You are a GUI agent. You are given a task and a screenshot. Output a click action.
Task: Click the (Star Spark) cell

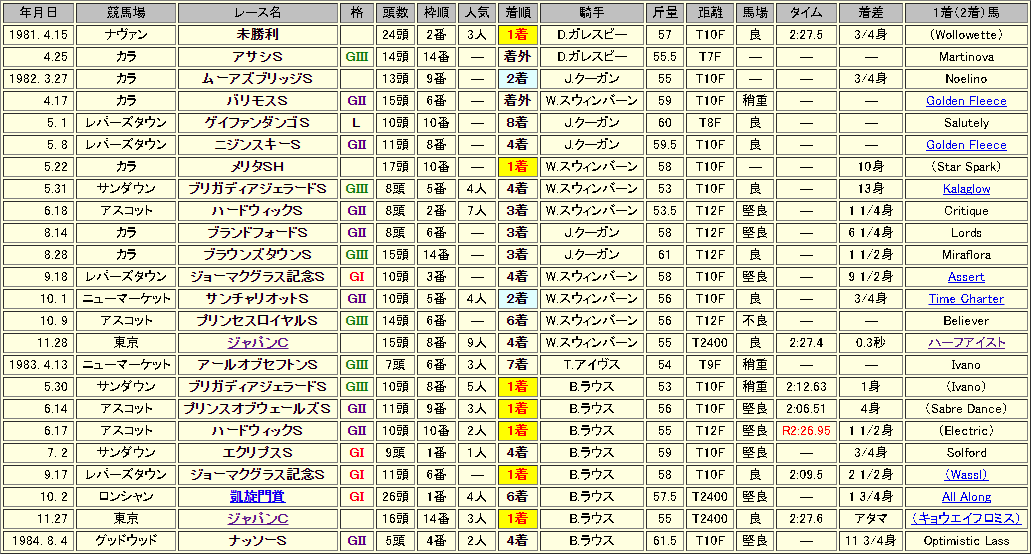[966, 167]
